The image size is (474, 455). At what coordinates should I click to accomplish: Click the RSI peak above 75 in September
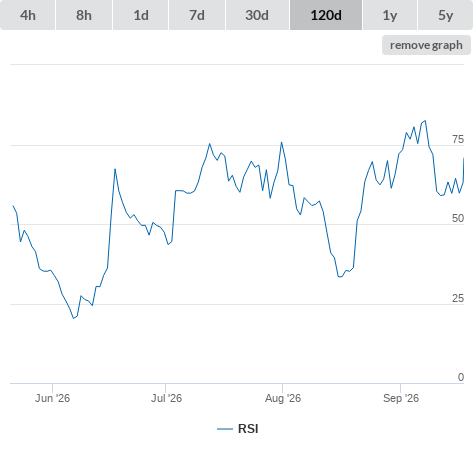425,121
